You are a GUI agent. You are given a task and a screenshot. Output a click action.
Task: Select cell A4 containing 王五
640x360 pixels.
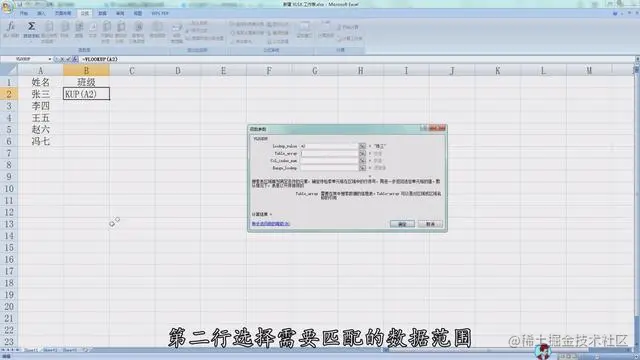(40, 118)
